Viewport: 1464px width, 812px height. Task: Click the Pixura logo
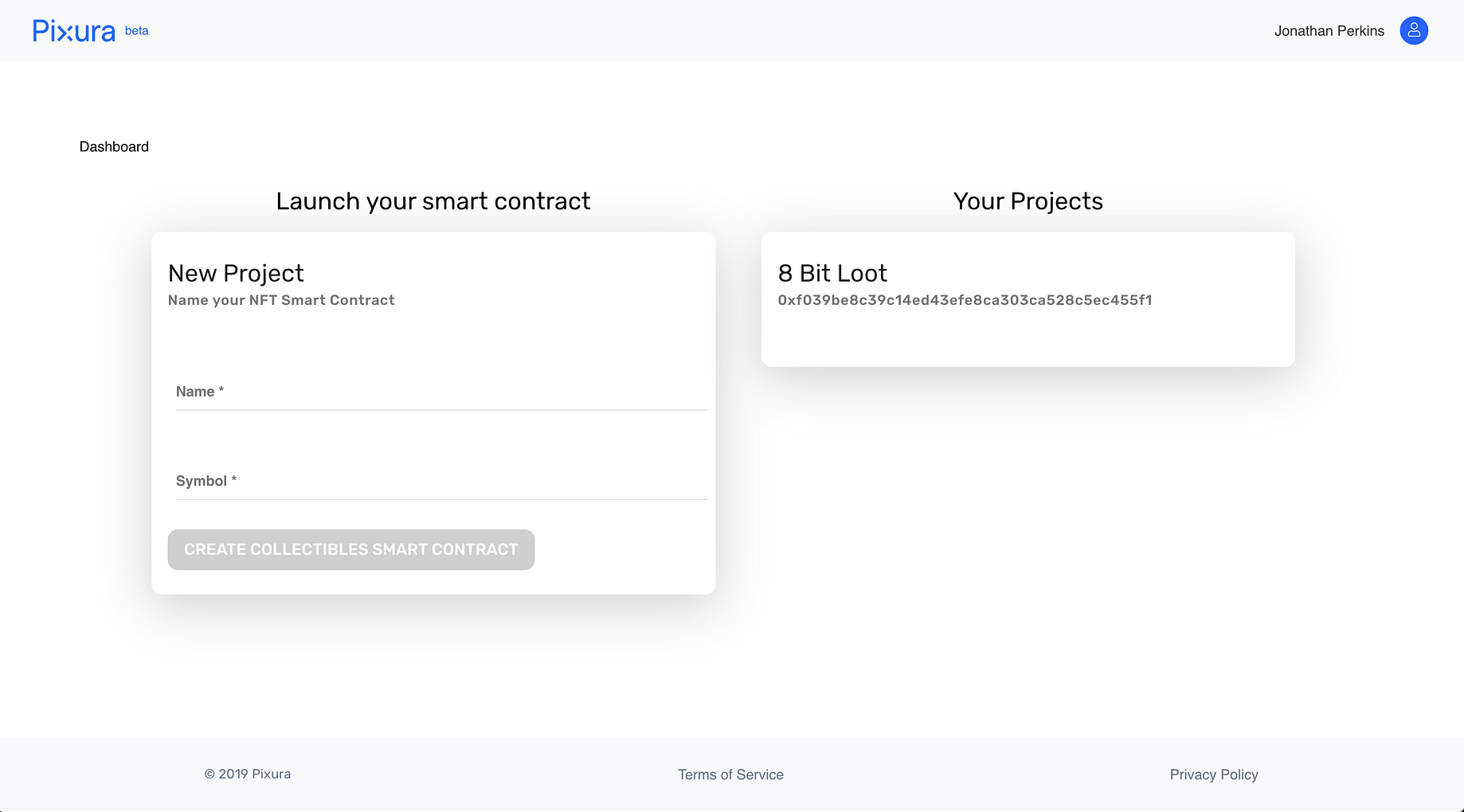click(74, 31)
